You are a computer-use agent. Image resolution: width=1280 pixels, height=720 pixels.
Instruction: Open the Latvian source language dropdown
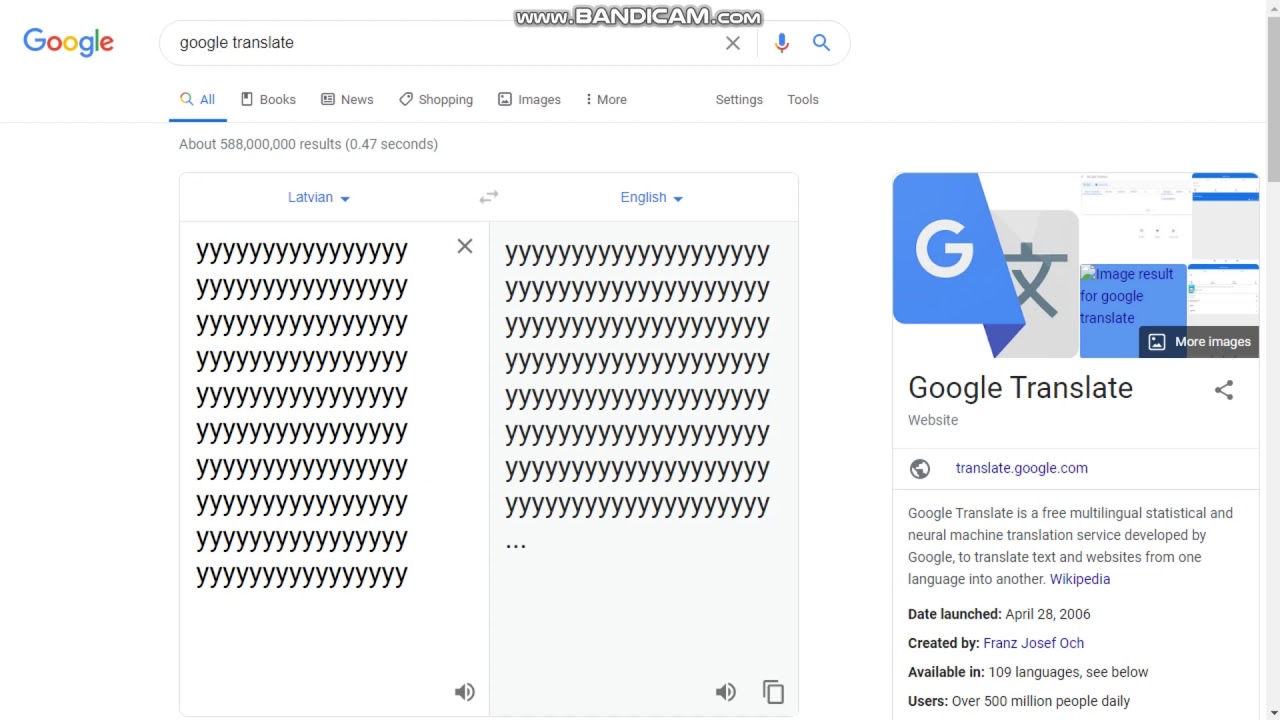tap(319, 197)
